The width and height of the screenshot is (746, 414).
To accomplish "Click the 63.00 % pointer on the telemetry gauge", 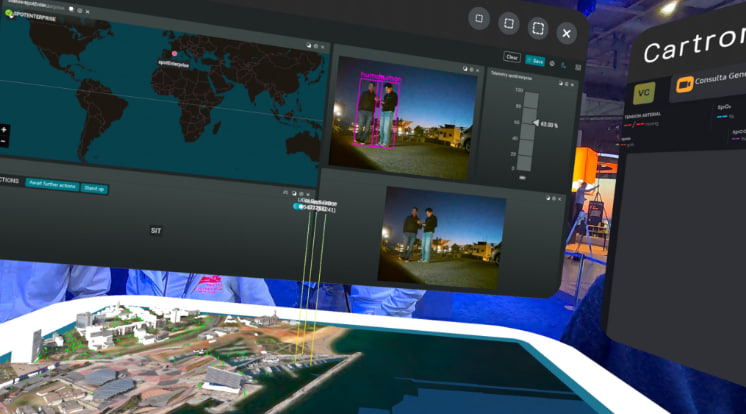I will tap(545, 124).
